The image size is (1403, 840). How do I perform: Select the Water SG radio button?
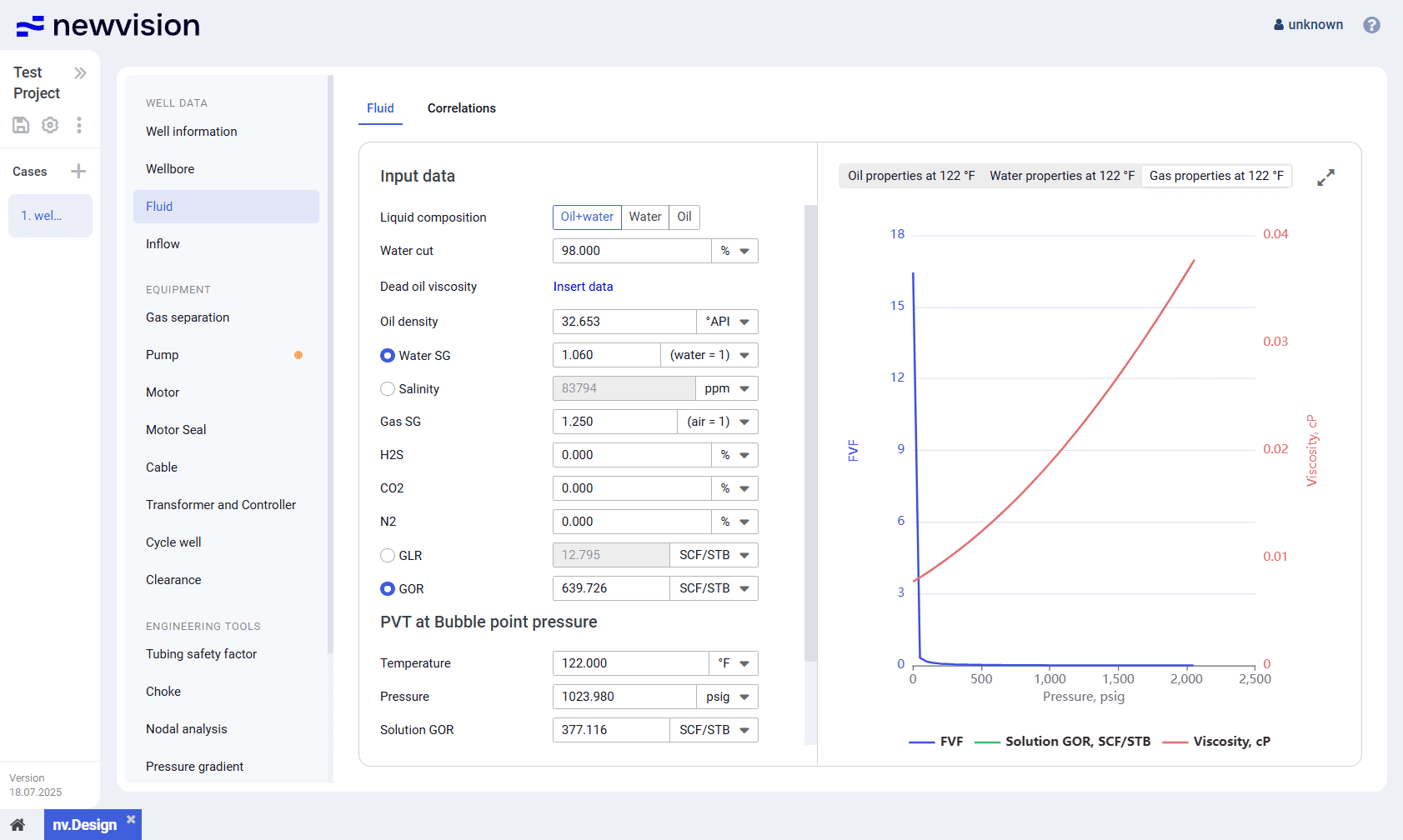[x=388, y=356]
